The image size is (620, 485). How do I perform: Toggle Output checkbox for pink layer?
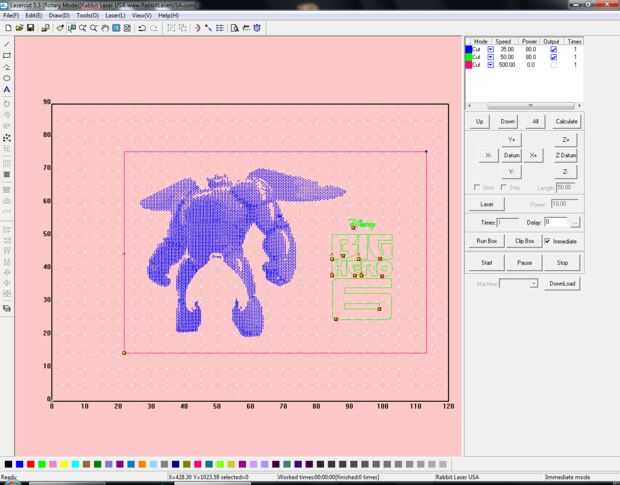tap(554, 65)
